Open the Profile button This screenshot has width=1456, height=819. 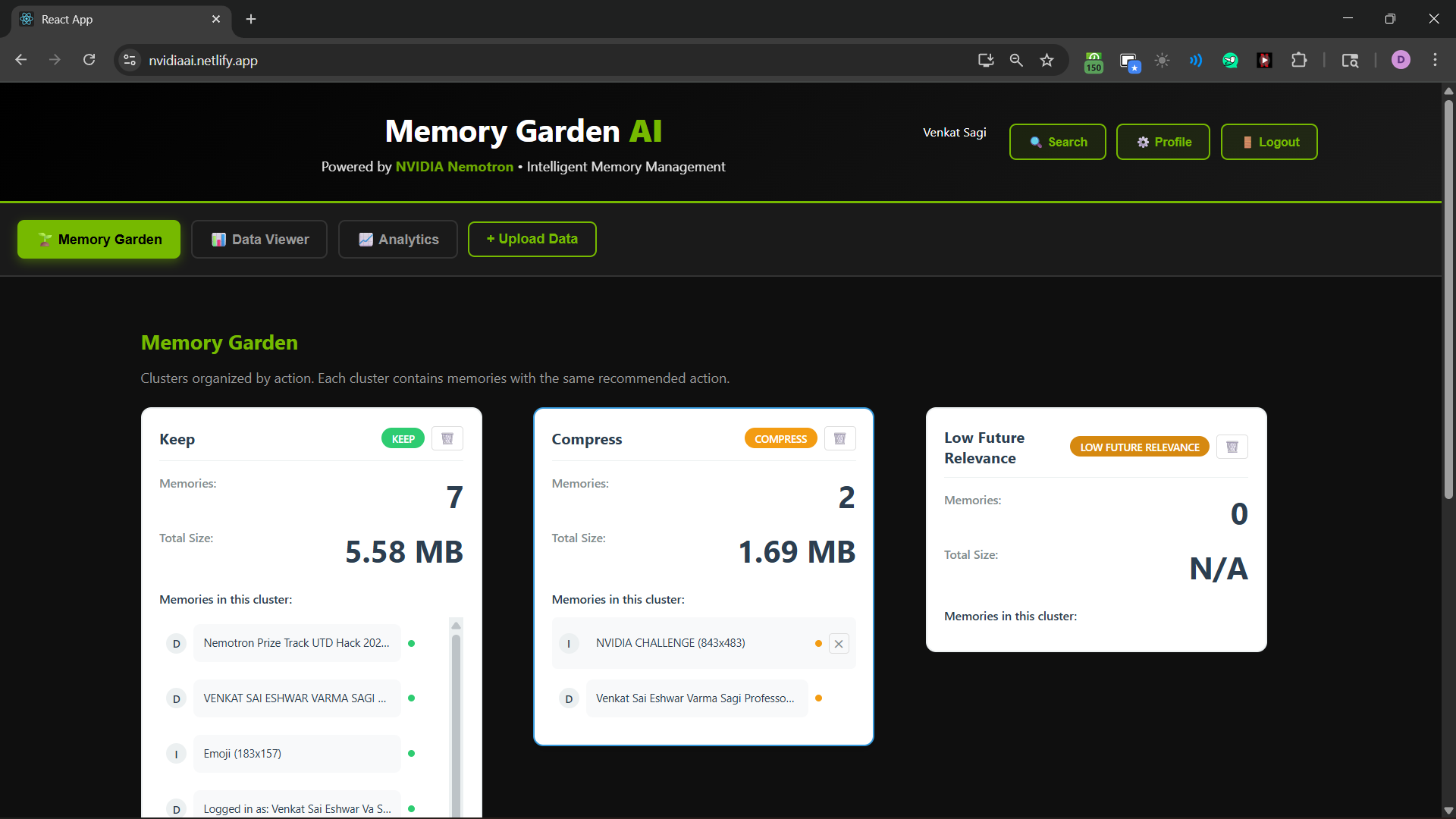(1163, 143)
